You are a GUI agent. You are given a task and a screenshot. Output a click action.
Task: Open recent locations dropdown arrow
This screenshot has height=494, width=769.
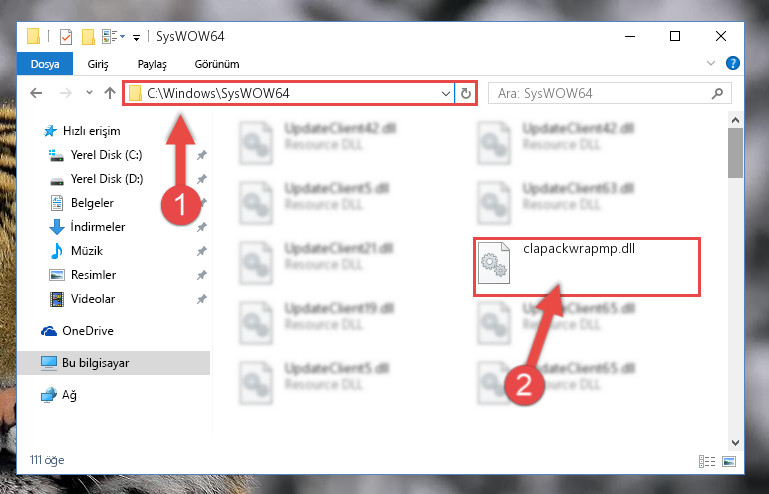pyautogui.click(x=89, y=93)
